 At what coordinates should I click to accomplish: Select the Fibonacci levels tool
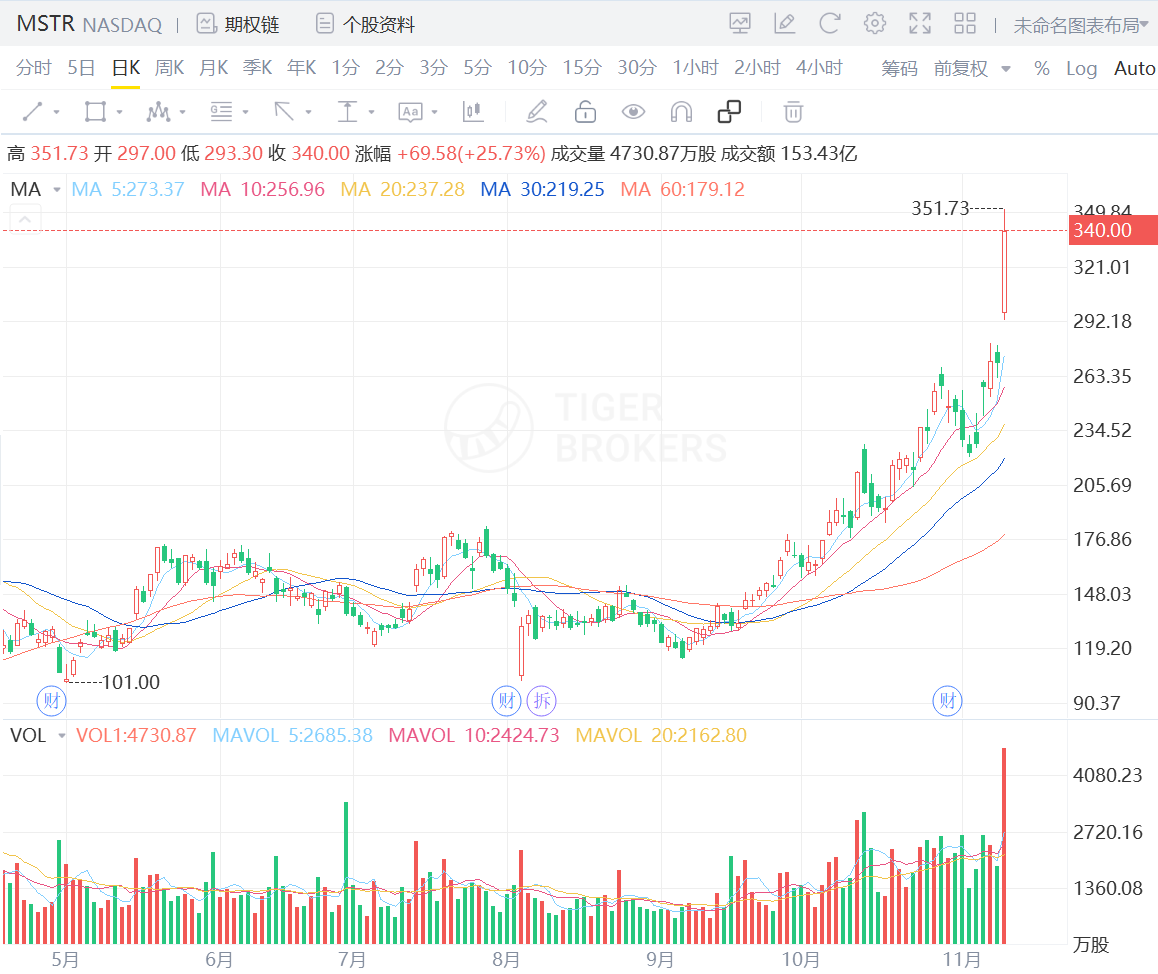[221, 112]
